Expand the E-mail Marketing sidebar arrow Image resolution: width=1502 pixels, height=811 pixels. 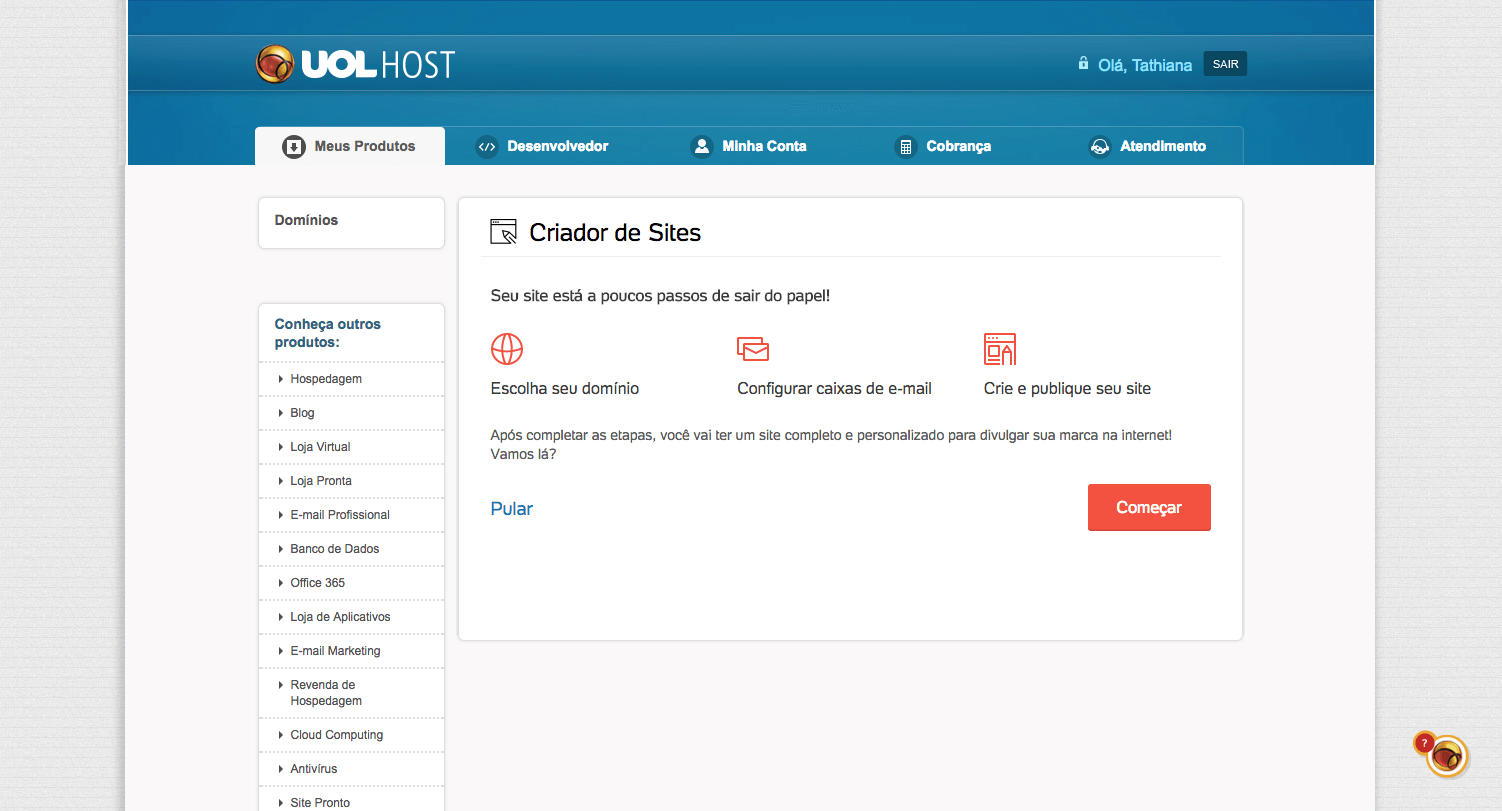pyautogui.click(x=281, y=651)
